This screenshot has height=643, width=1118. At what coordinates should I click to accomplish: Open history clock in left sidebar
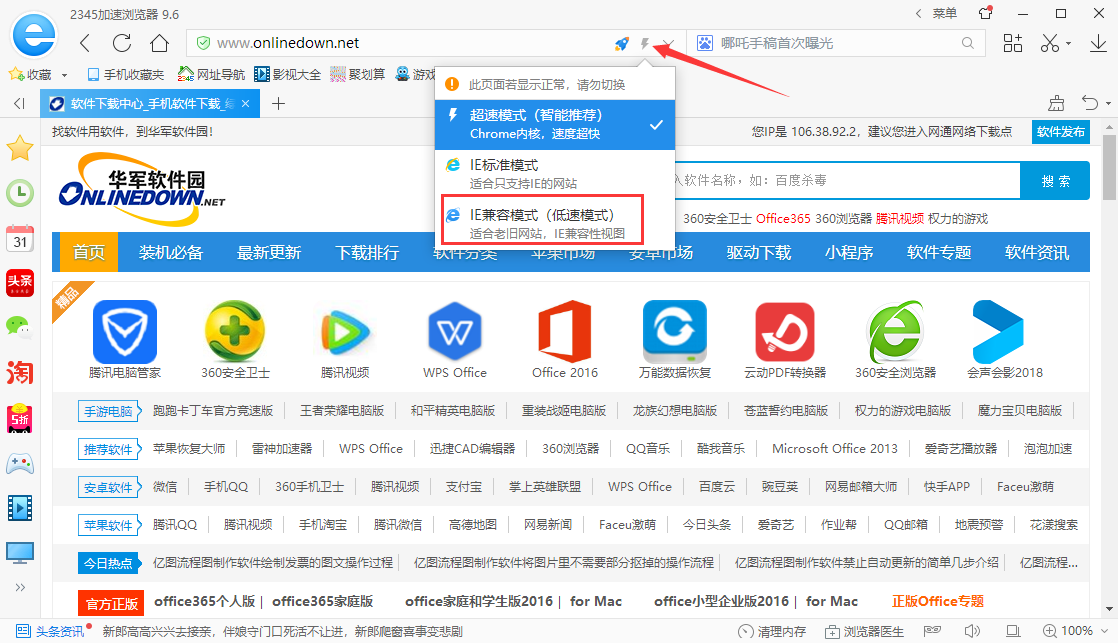pyautogui.click(x=20, y=192)
